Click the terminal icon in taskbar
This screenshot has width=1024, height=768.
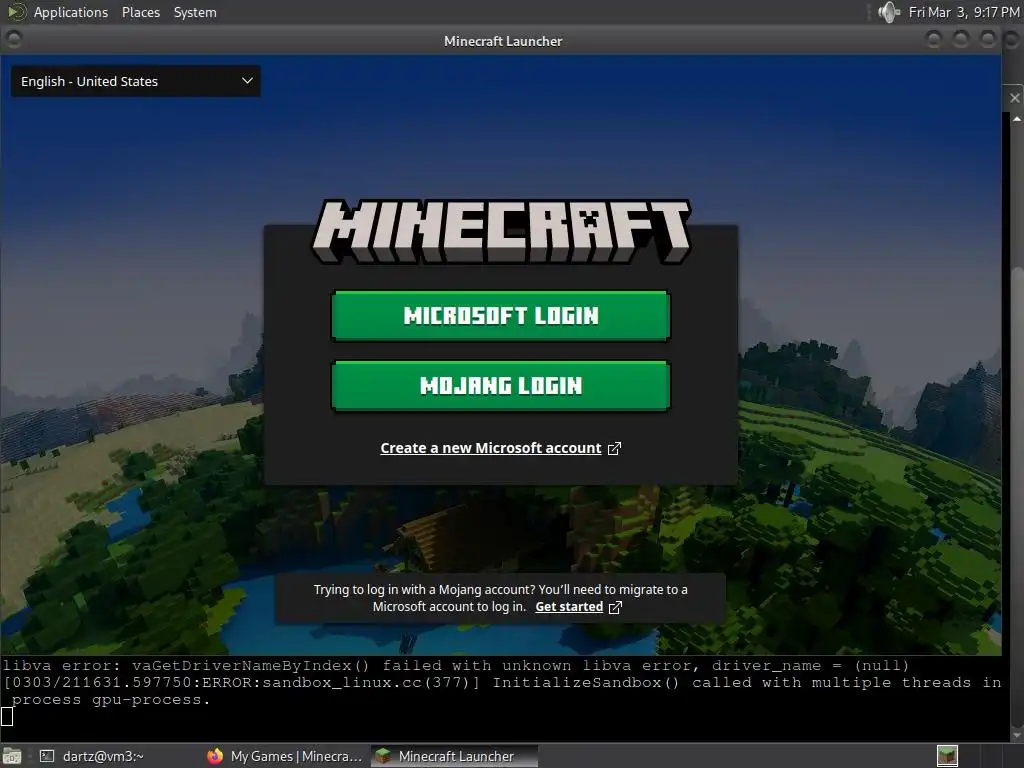click(47, 756)
